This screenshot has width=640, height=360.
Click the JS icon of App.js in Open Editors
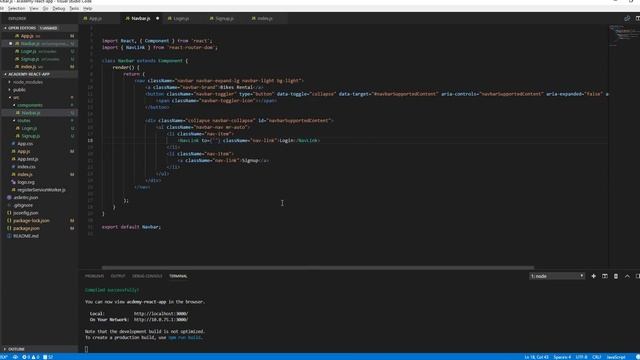[17, 36]
